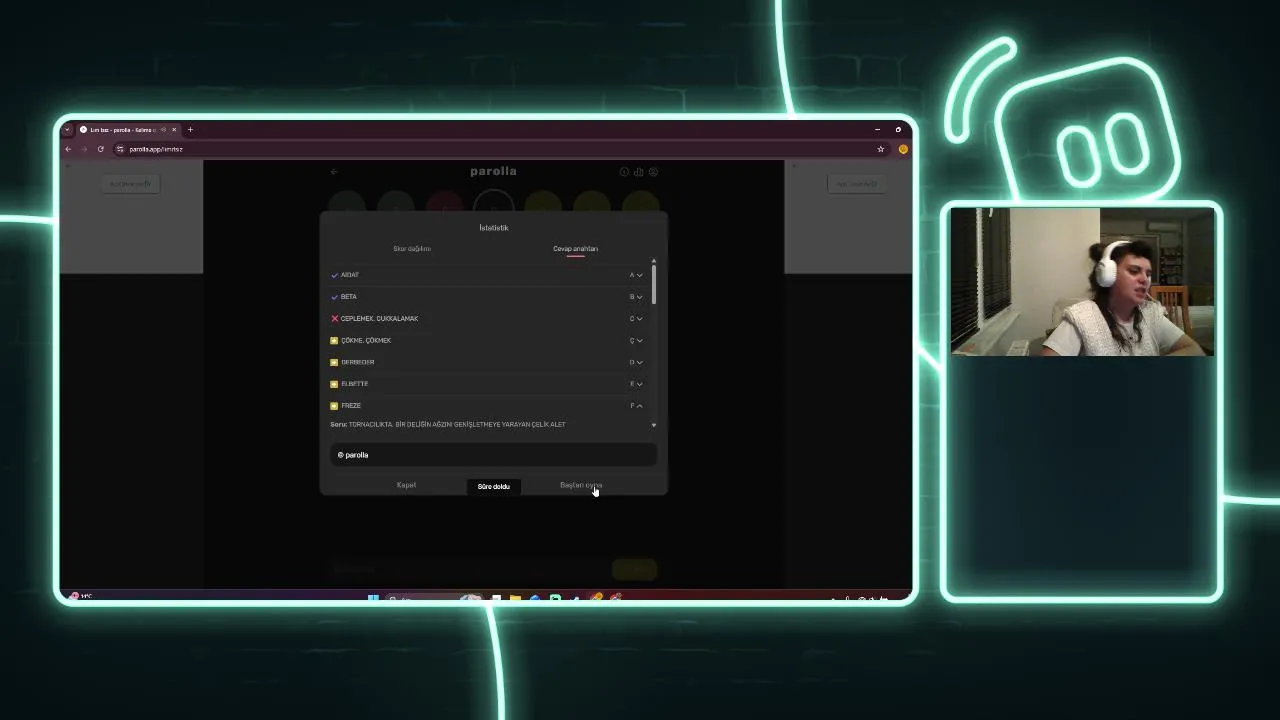Click the checkmark icon beside BETA
Viewport: 1280px width, 720px height.
(x=334, y=297)
